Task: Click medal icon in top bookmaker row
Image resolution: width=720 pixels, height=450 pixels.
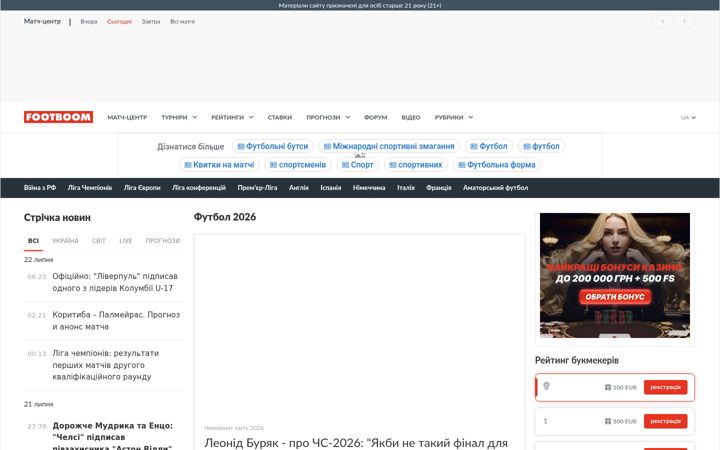Action: [546, 386]
